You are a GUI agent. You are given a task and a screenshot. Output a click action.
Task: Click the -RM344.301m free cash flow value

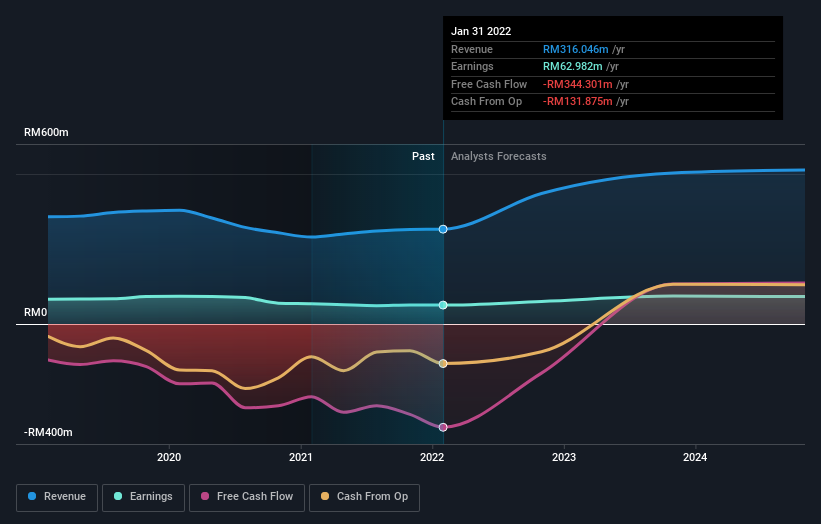(578, 84)
